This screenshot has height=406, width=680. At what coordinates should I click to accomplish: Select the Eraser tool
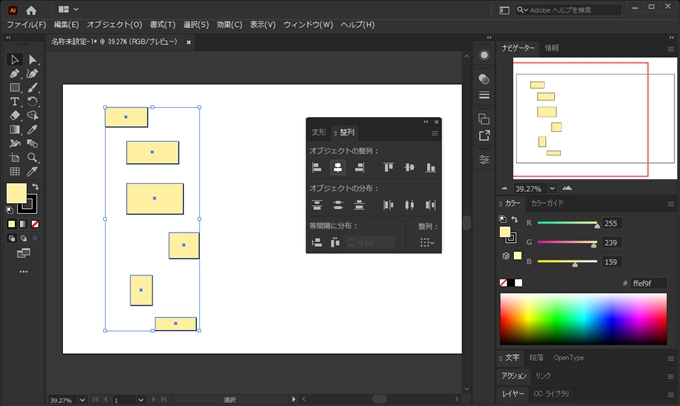click(14, 115)
